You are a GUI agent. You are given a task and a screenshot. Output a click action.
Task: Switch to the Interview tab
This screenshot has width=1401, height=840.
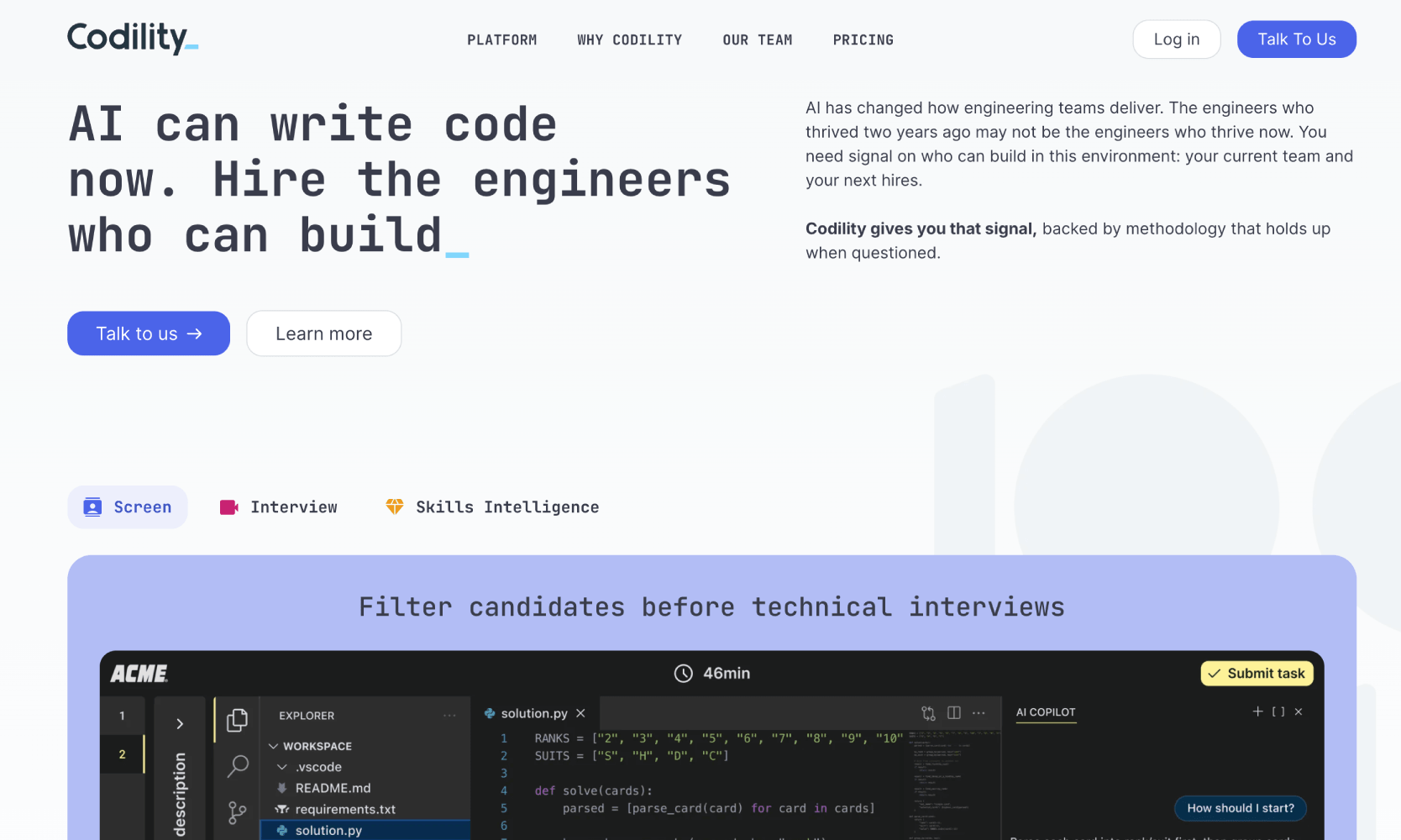pyautogui.click(x=279, y=507)
